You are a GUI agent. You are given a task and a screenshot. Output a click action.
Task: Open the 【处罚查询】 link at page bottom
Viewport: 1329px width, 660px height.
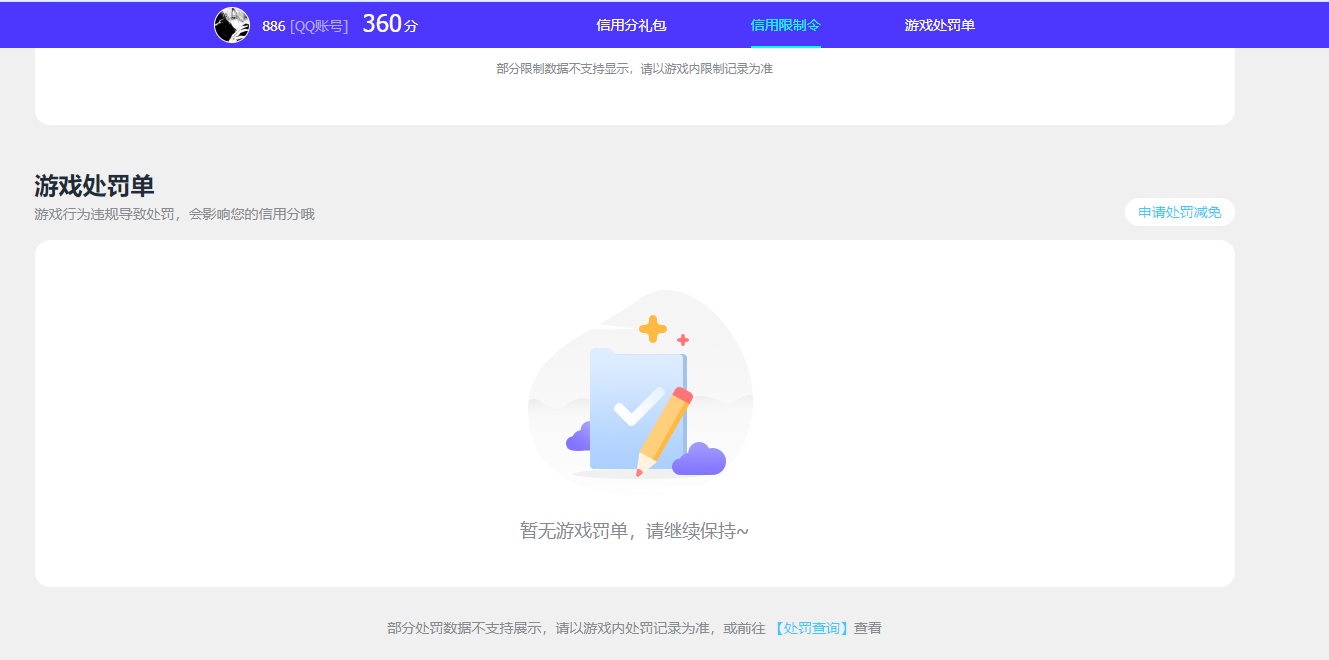(x=814, y=628)
